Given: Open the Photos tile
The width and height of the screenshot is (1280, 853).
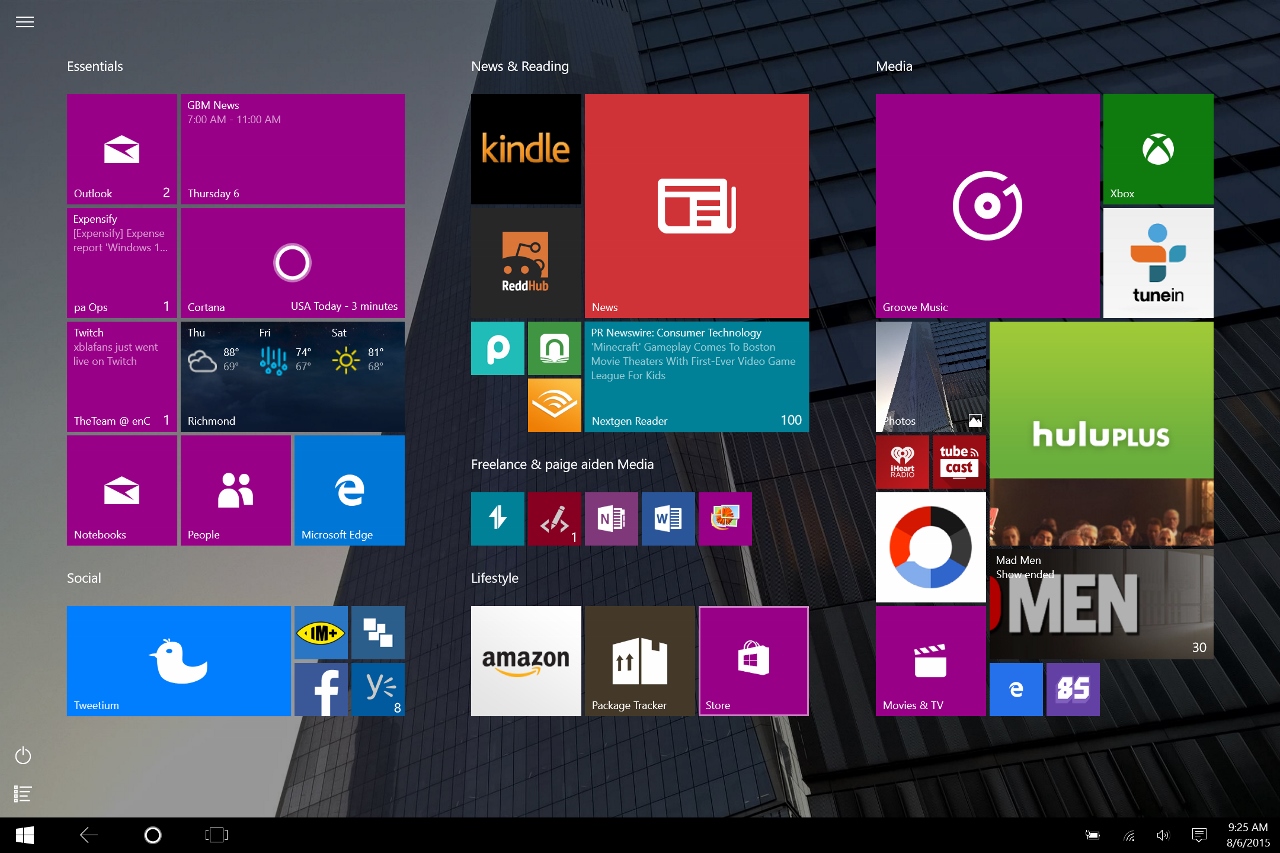Looking at the screenshot, I should [931, 377].
